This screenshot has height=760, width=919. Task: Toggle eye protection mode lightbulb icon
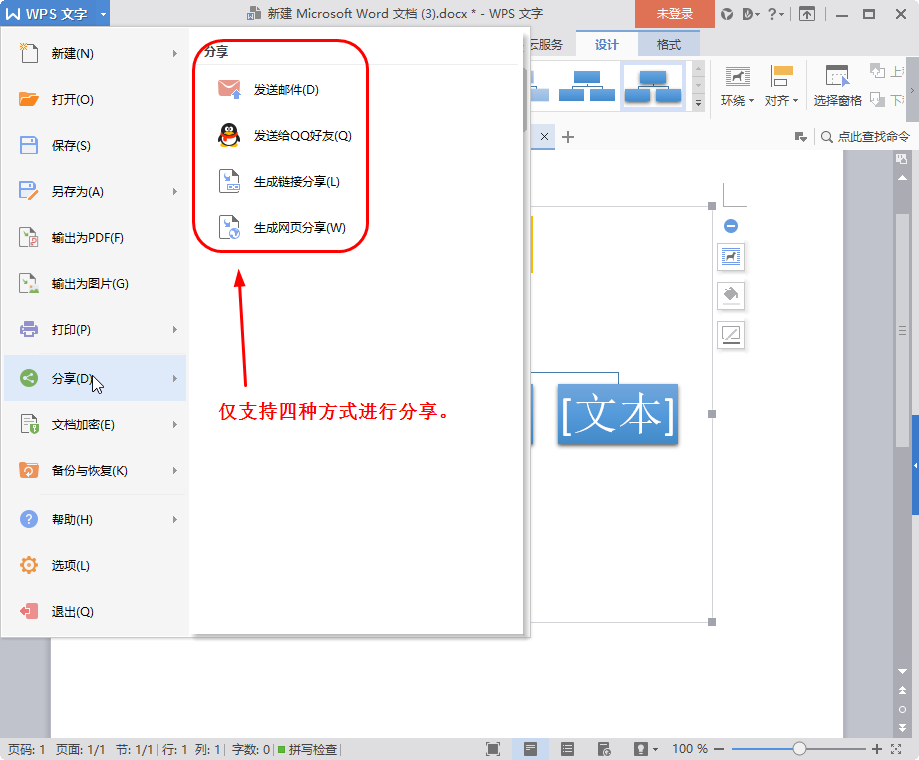click(x=641, y=749)
